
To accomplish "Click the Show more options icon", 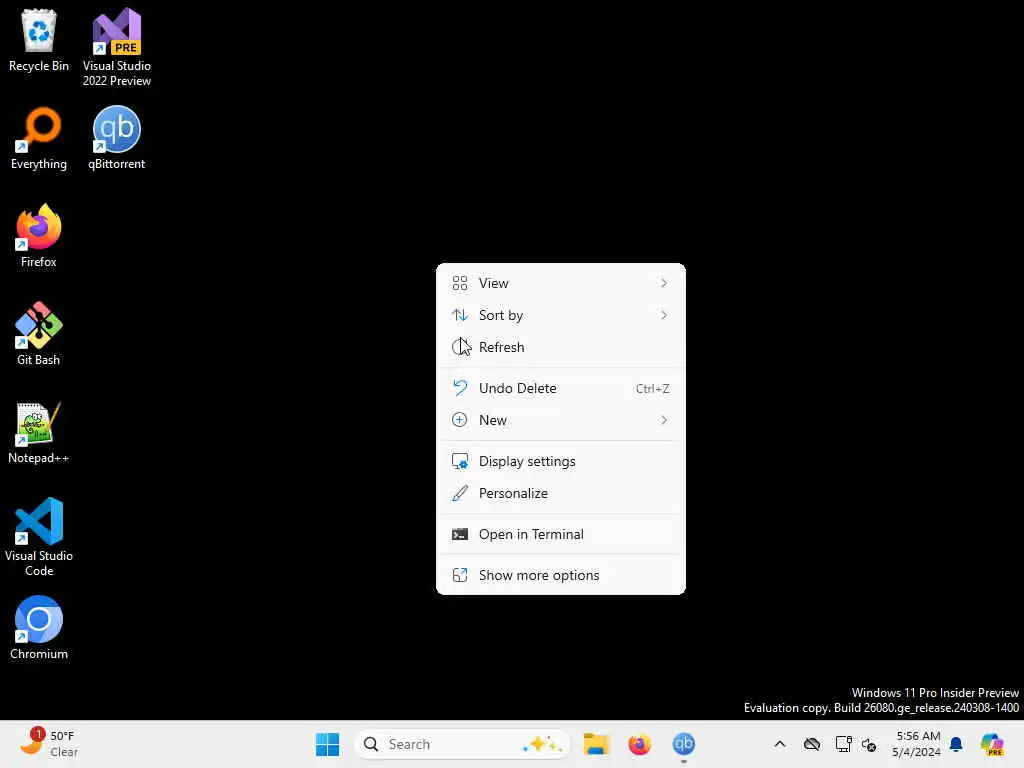I will click(x=460, y=575).
